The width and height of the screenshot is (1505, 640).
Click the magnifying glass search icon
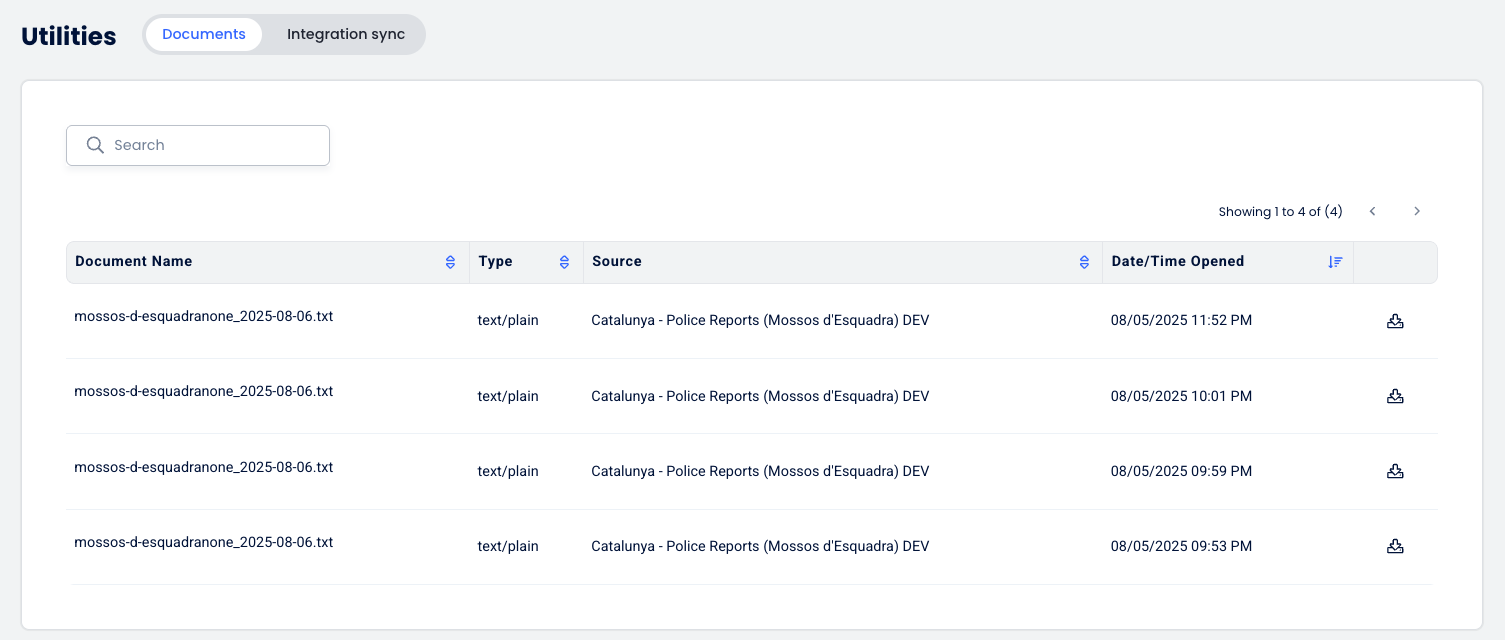coord(95,145)
